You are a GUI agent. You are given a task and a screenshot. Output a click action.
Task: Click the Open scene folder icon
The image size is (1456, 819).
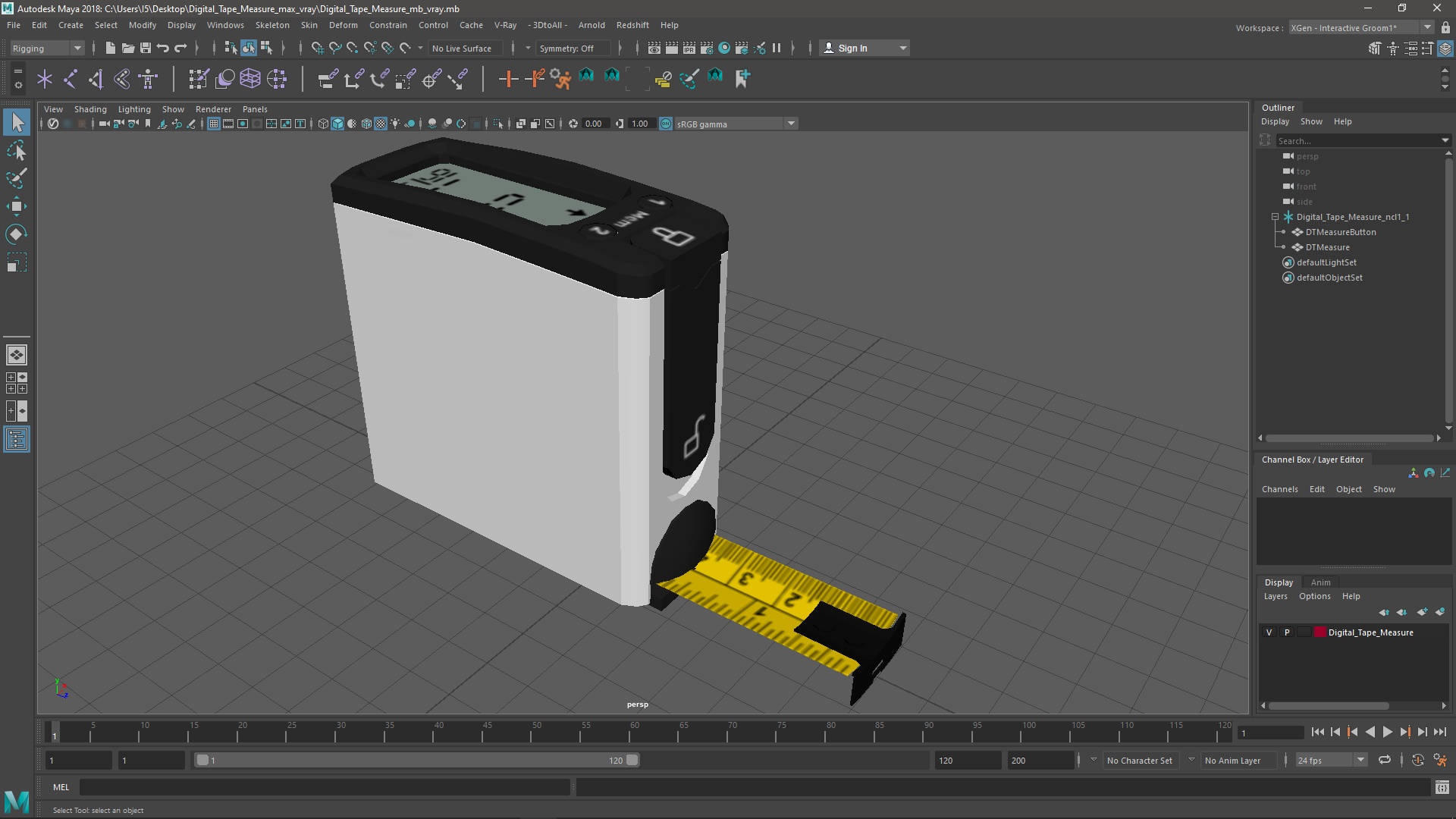coord(127,48)
